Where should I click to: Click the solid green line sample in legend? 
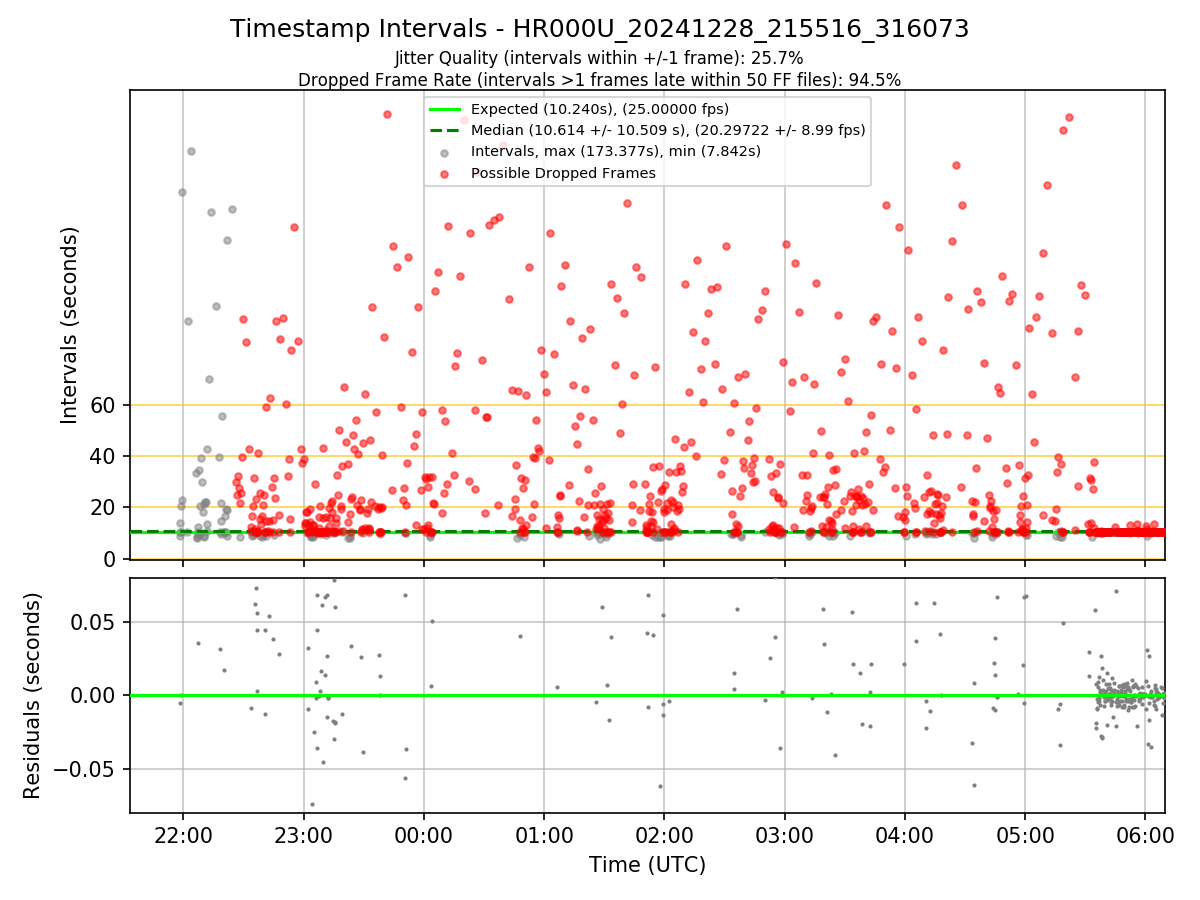point(446,109)
